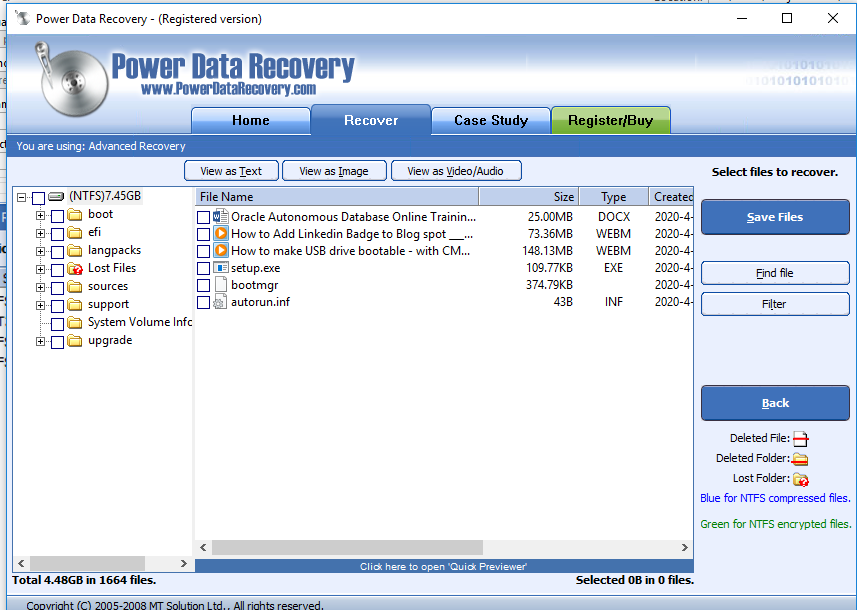The image size is (857, 610).
Task: Click the upgrade folder icon
Action: click(75, 341)
